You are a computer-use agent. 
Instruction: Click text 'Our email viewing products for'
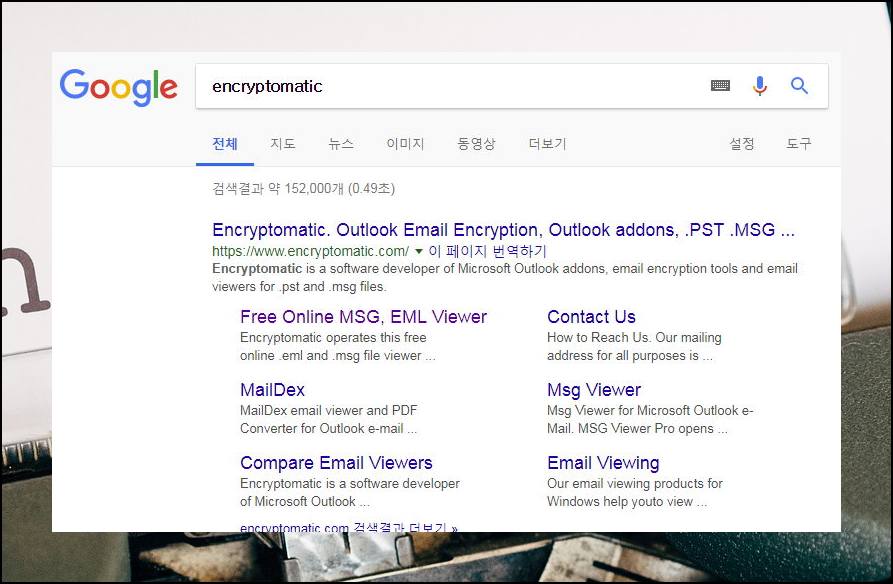(634, 483)
